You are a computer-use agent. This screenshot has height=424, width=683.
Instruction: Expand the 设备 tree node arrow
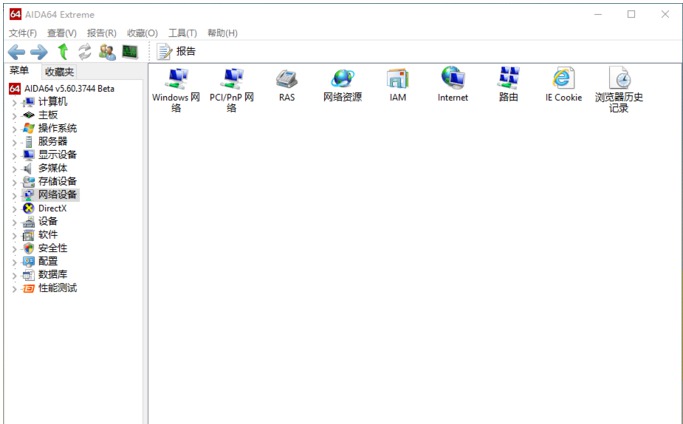(x=14, y=222)
